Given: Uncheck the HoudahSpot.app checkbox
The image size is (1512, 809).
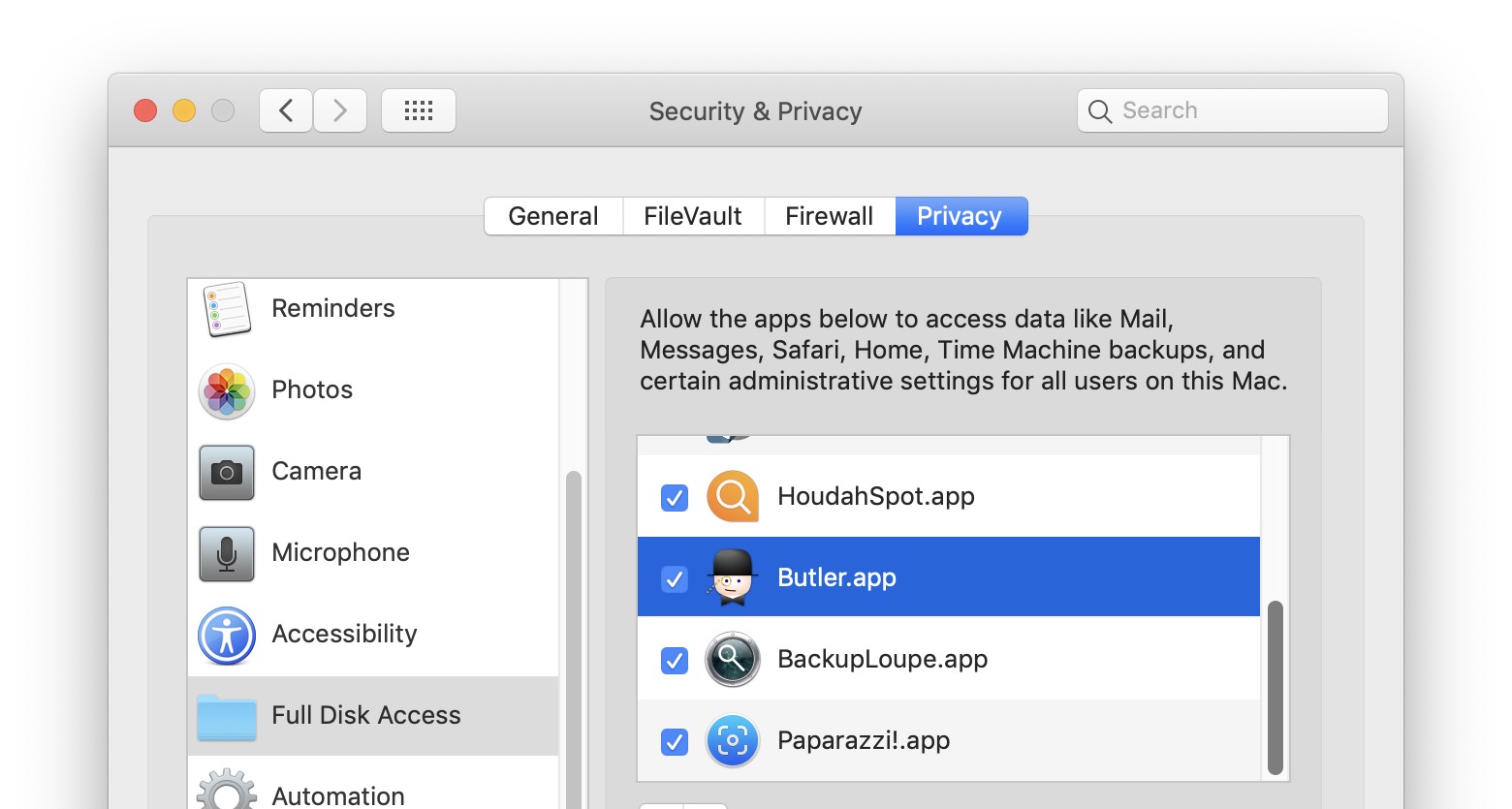Looking at the screenshot, I should 675,497.
